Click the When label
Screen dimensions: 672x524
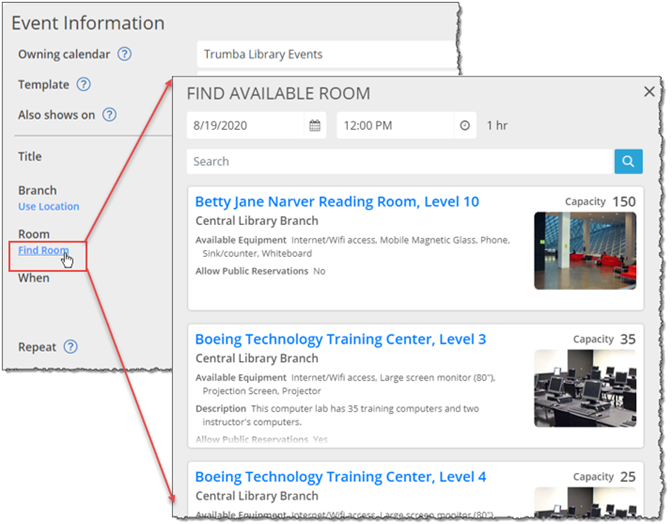click(x=33, y=278)
